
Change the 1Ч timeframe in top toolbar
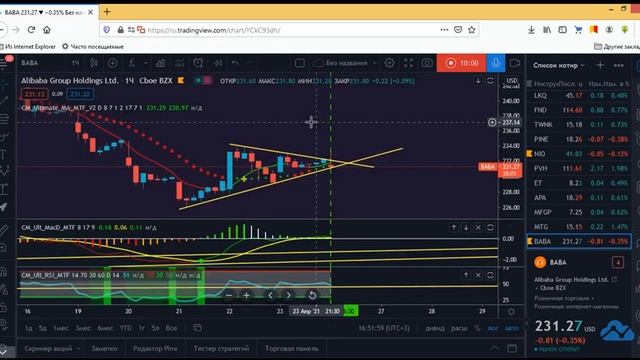coord(76,63)
